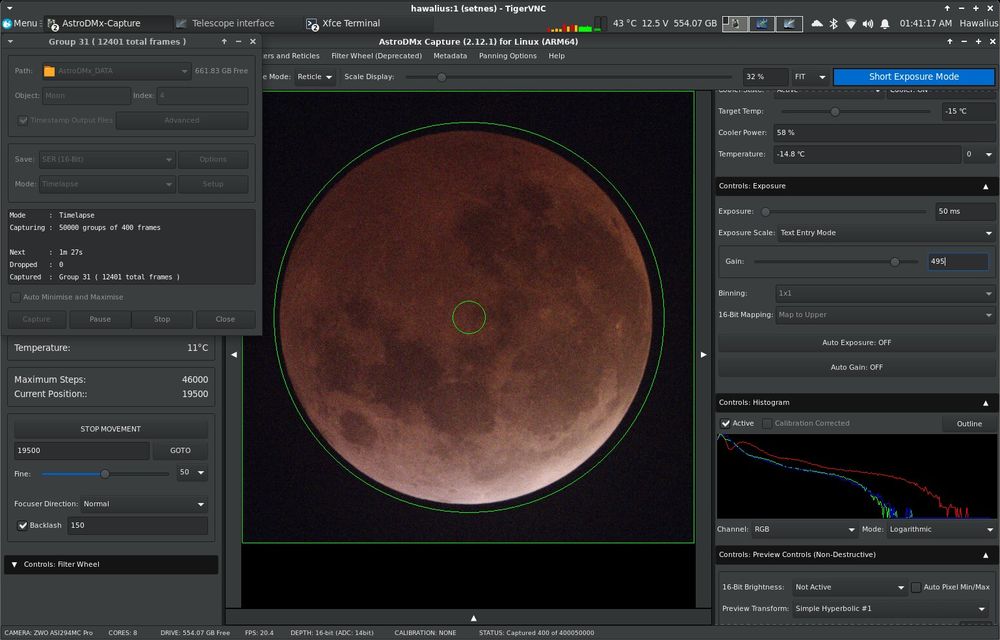Viewport: 1000px width, 640px height.
Task: Select the third workspace switcher thumbnail
Action: pyautogui.click(x=790, y=24)
